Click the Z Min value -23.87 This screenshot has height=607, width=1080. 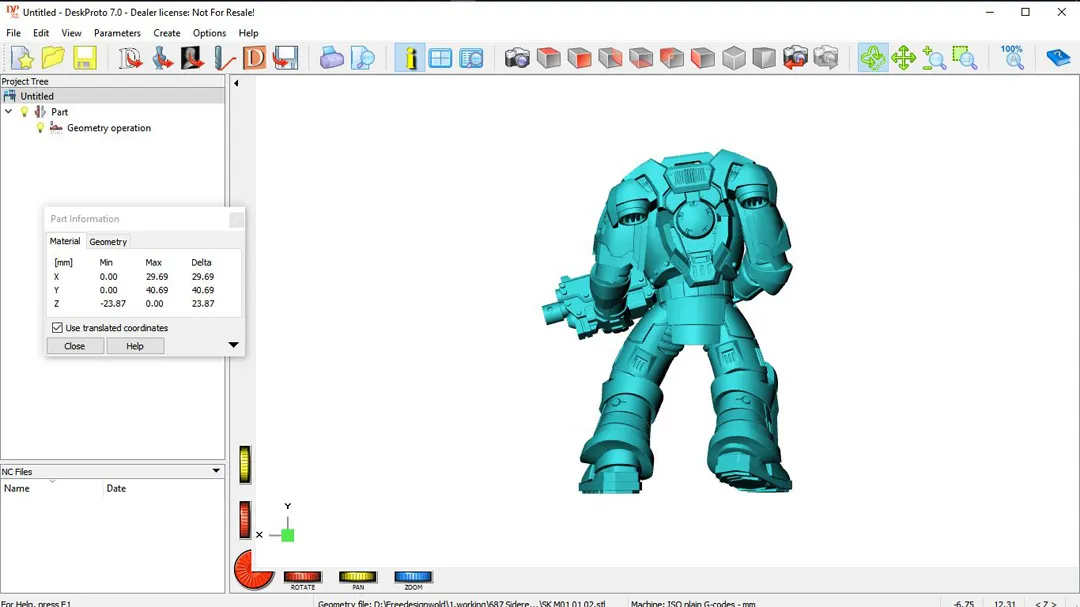pos(113,303)
